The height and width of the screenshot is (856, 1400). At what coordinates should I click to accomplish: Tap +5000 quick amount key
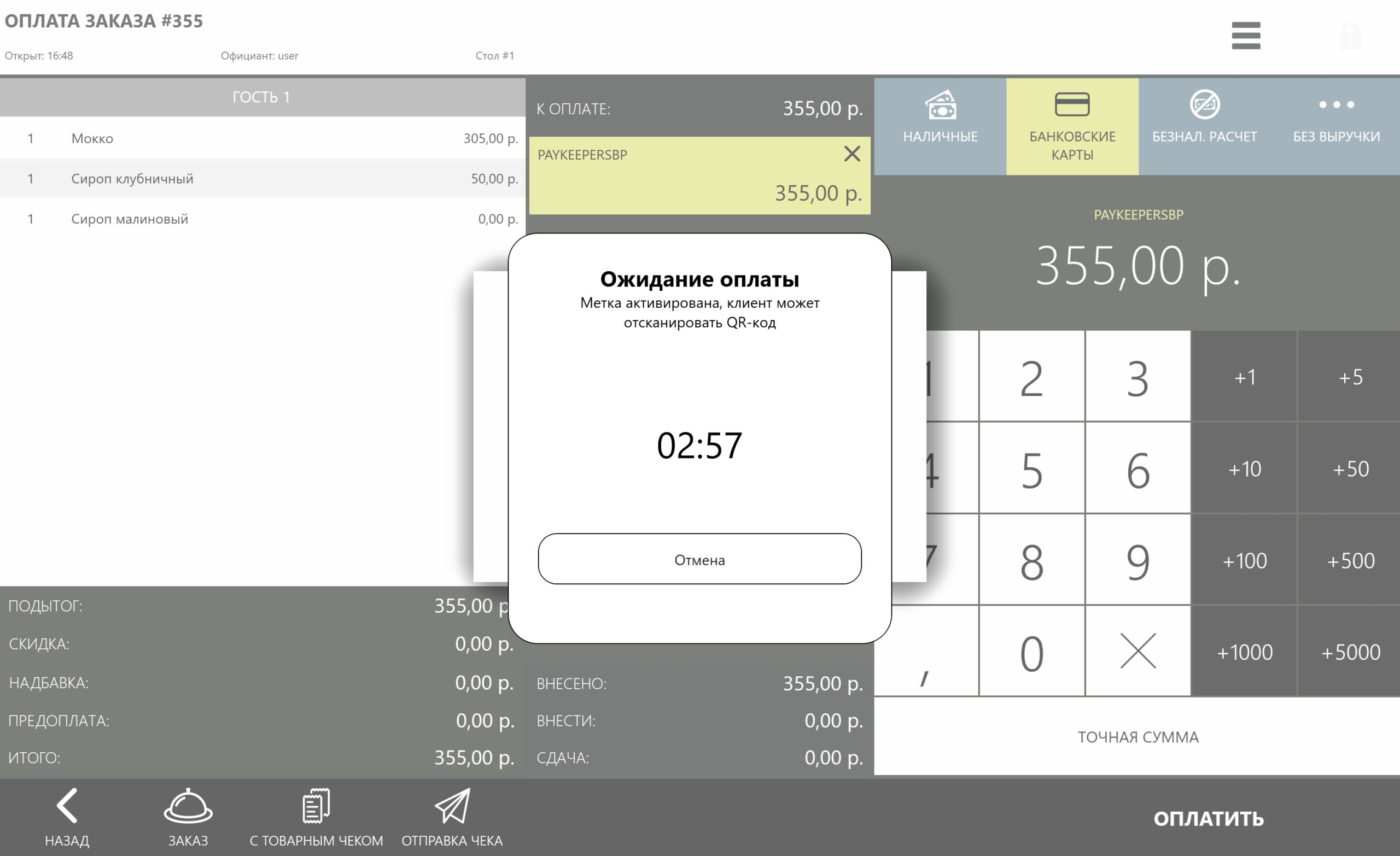click(1350, 652)
